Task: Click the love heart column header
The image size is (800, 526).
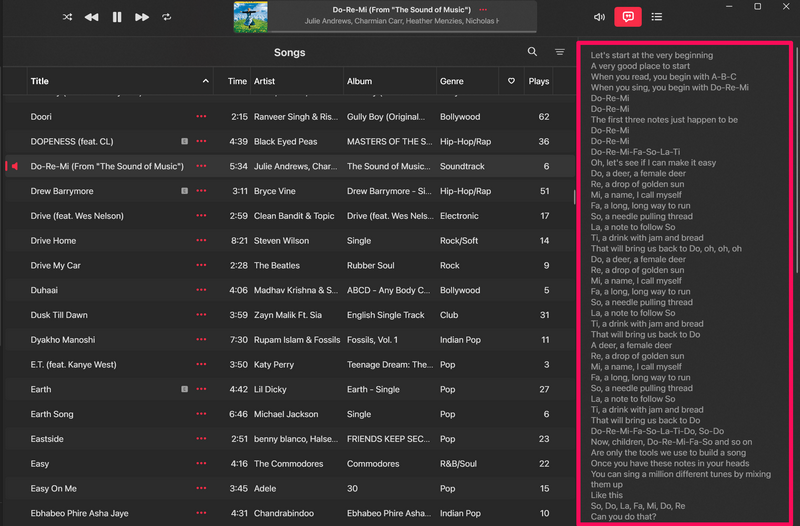Action: pos(511,81)
